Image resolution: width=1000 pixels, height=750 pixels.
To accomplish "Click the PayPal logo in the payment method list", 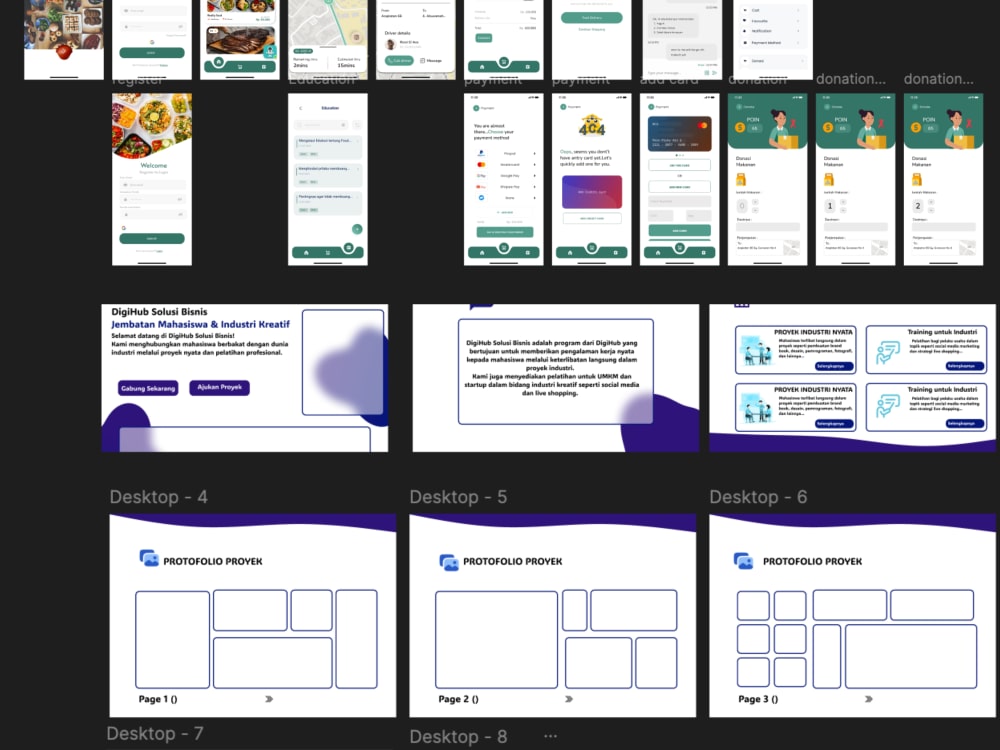I will [x=481, y=154].
